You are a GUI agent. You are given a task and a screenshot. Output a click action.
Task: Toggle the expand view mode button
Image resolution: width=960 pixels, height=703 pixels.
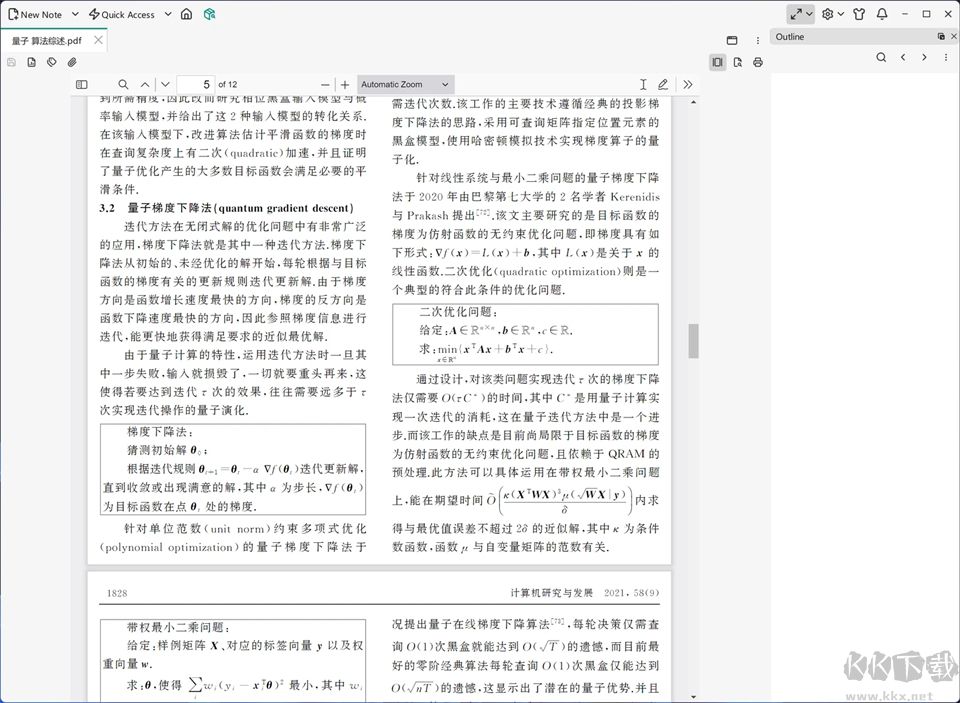(796, 14)
